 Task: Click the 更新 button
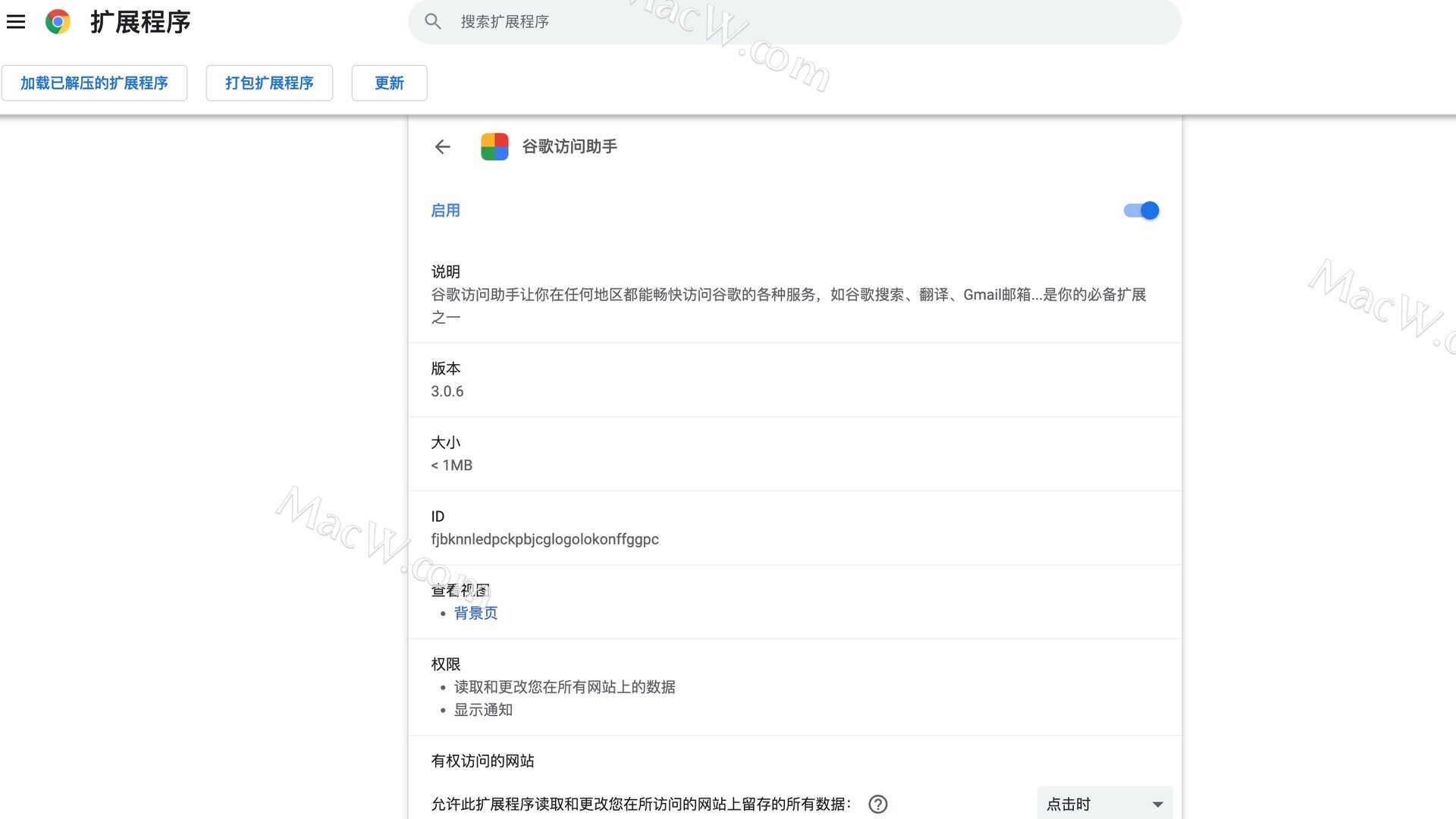click(389, 83)
